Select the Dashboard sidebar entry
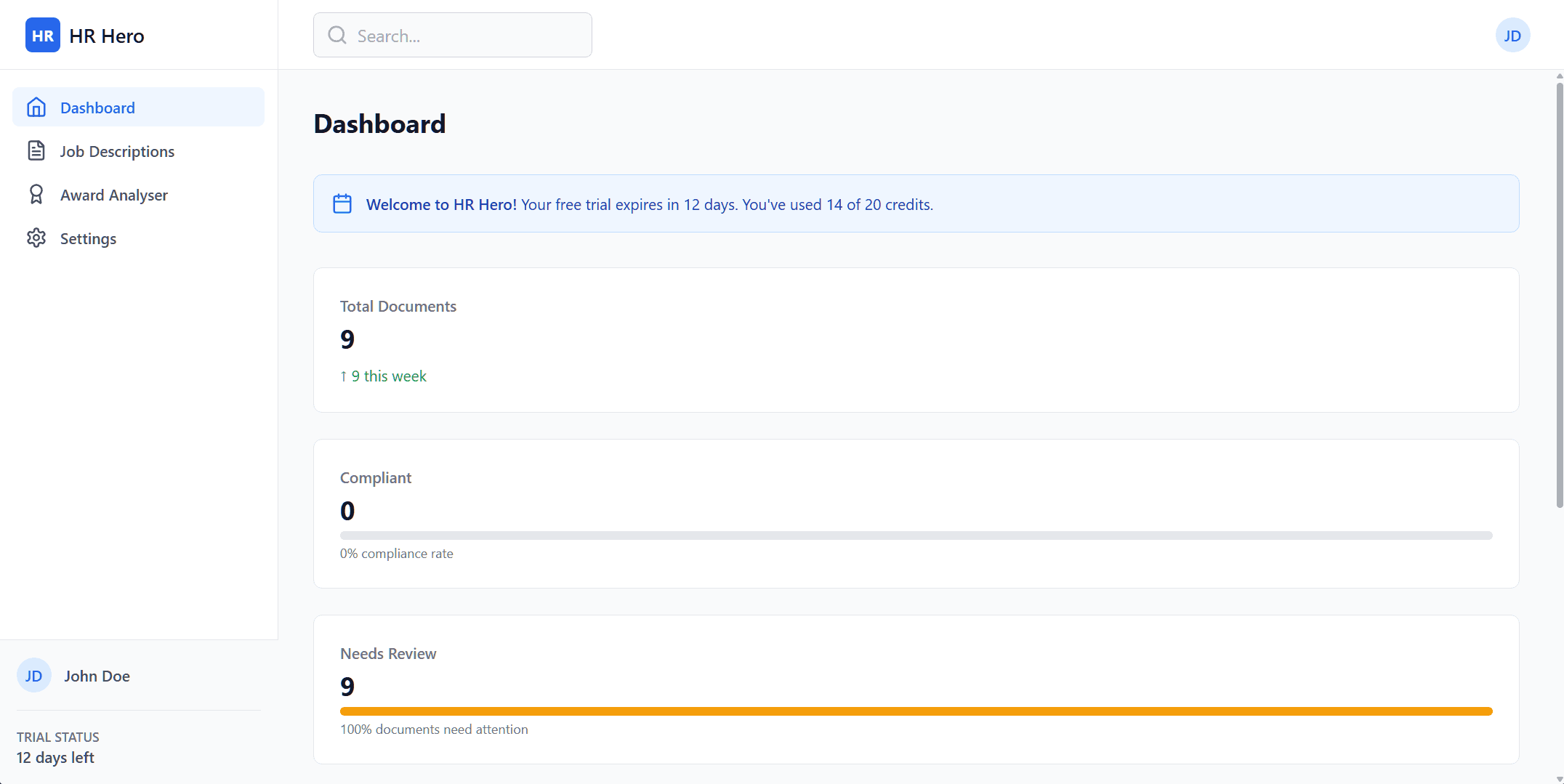The image size is (1564, 784). coord(98,107)
